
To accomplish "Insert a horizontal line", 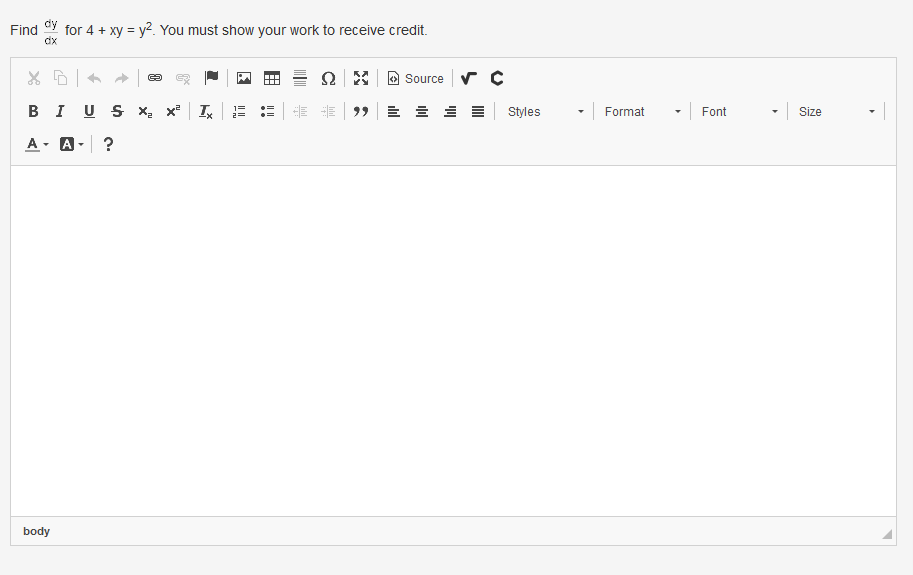I will tap(300, 78).
